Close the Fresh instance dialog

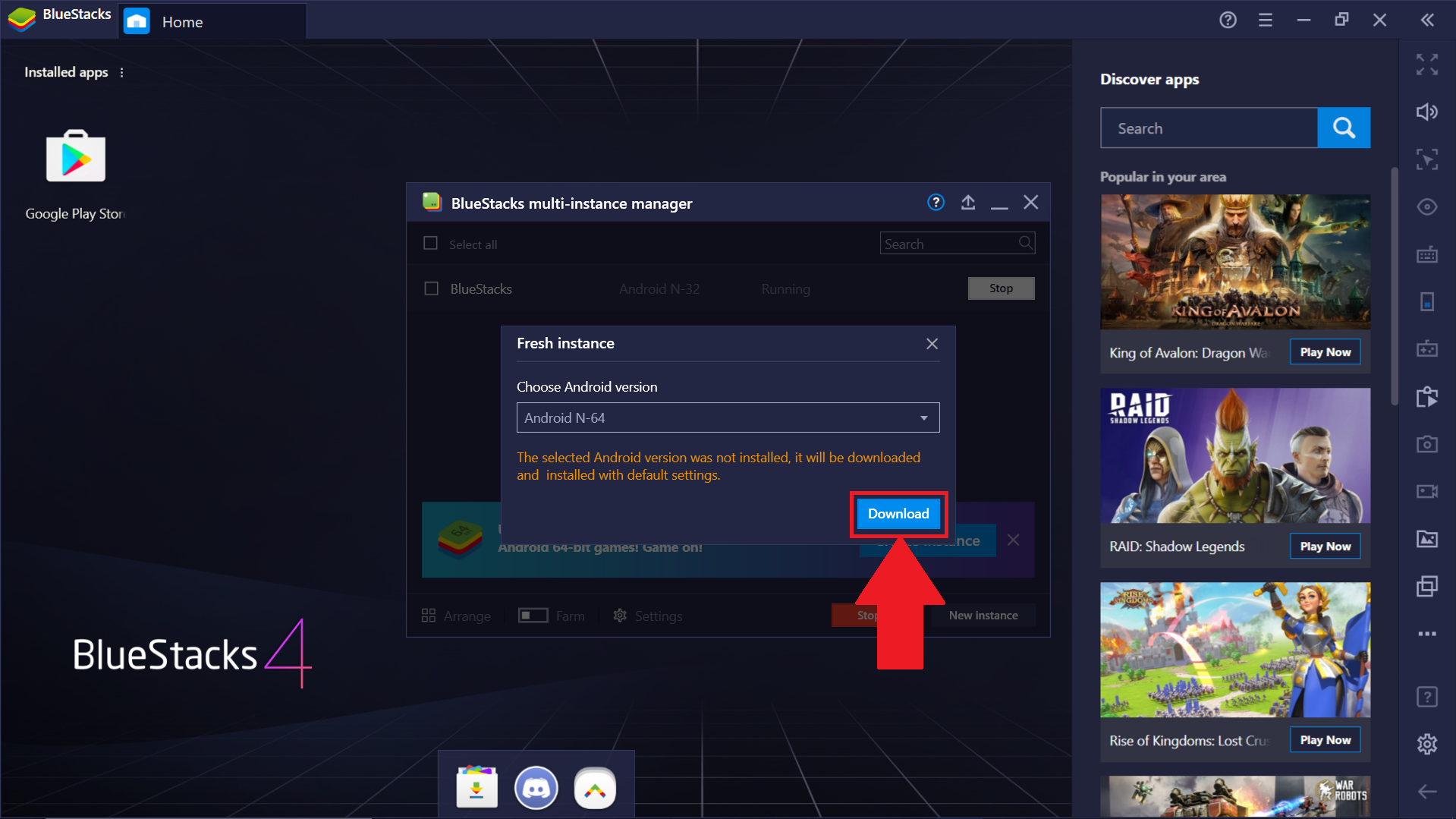click(932, 344)
